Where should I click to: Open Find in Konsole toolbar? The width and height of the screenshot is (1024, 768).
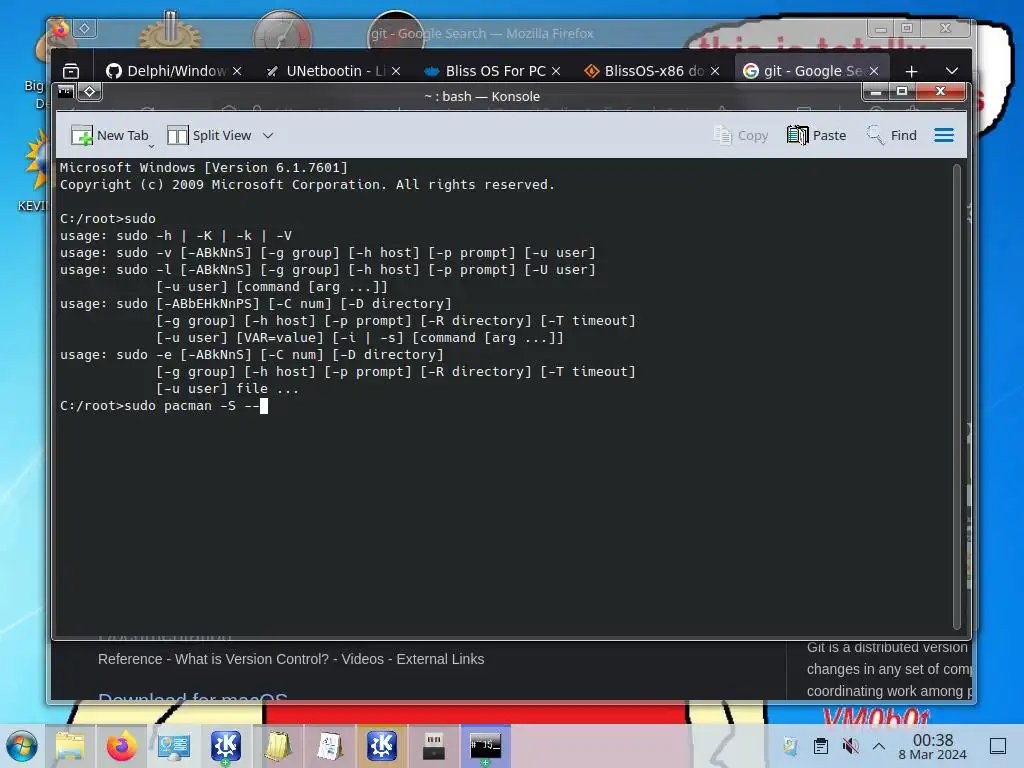[891, 135]
